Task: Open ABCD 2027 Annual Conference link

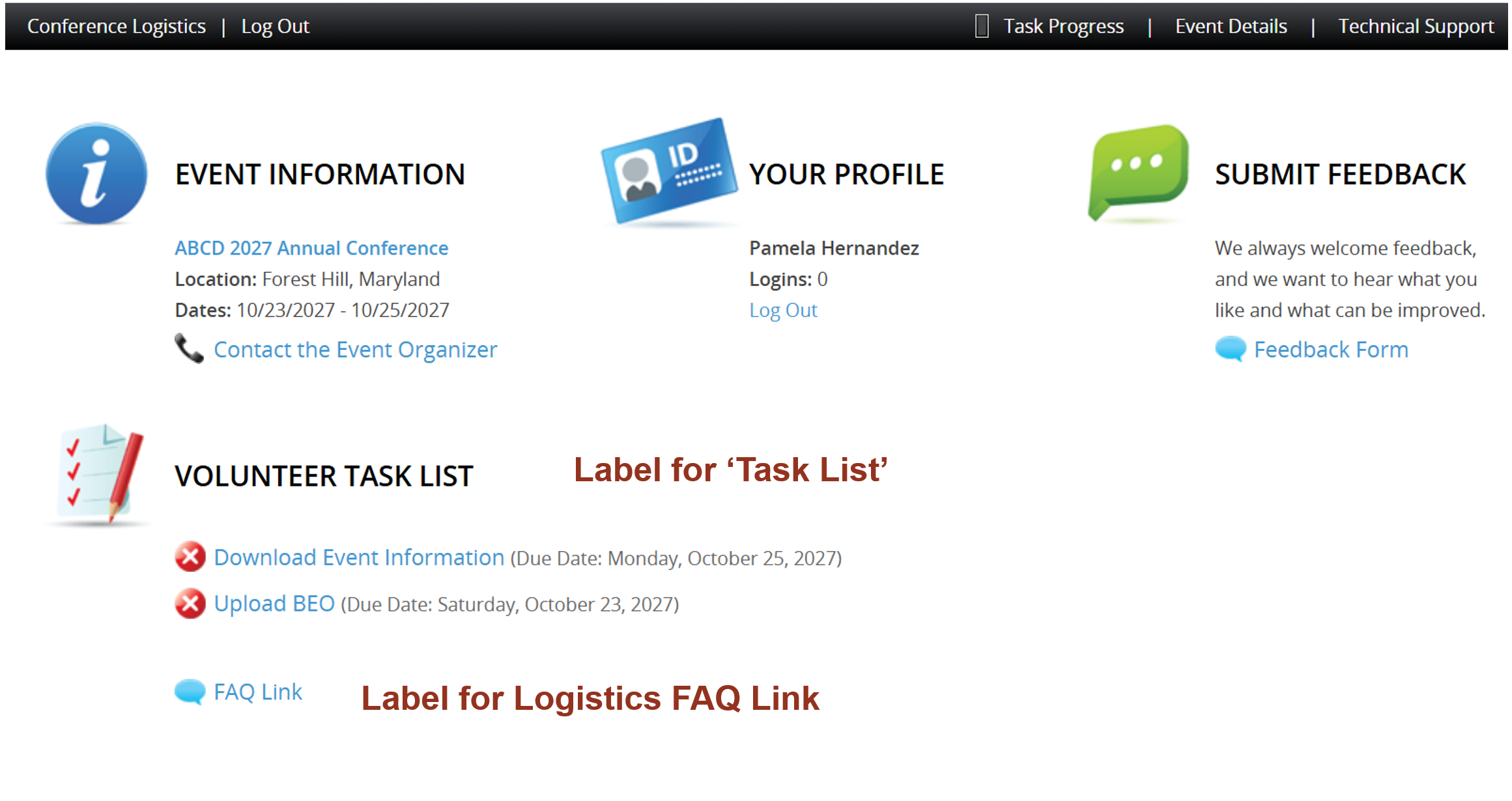Action: click(311, 248)
